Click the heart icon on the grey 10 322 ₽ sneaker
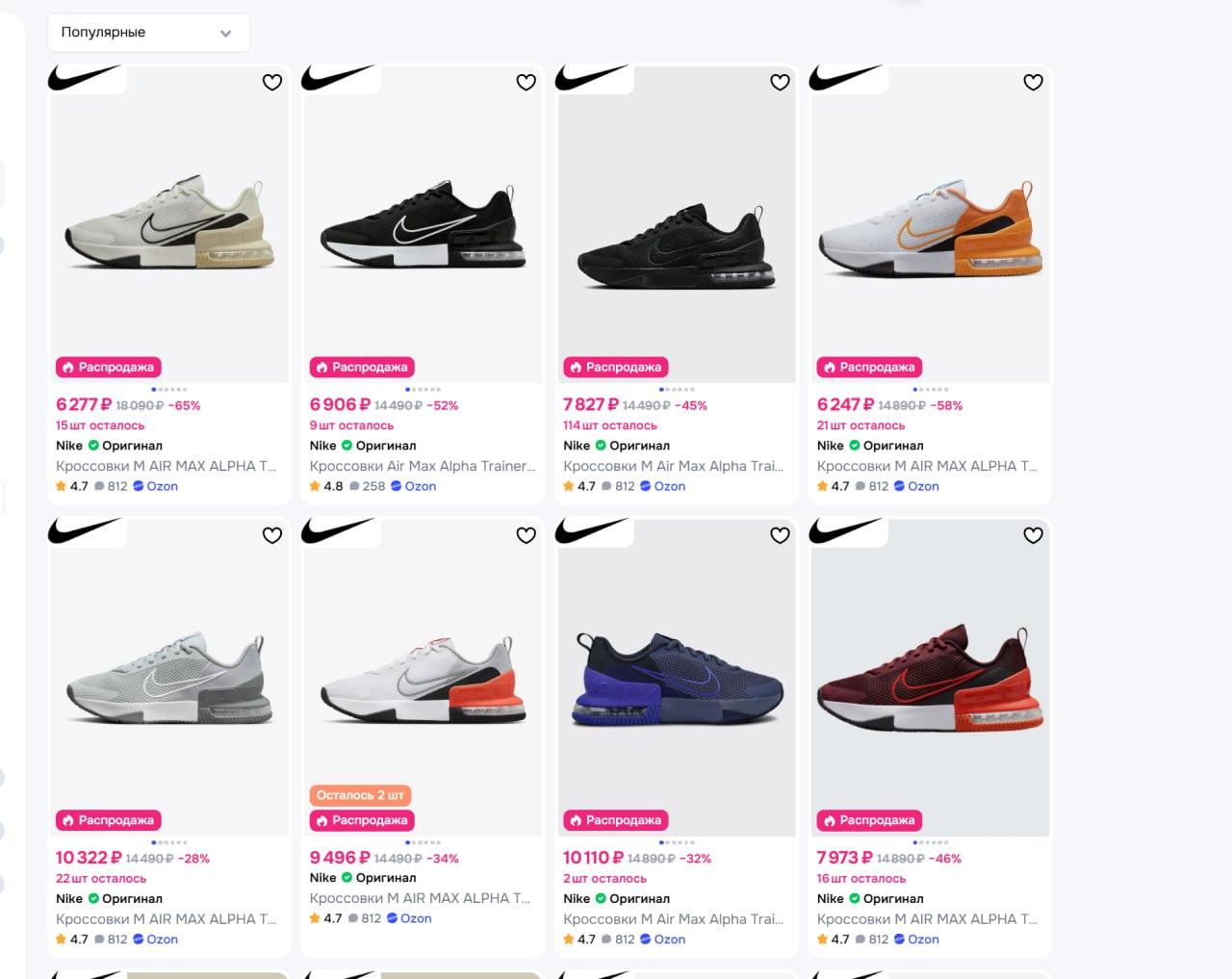Viewport: 1232px width, 979px height. tap(272, 535)
